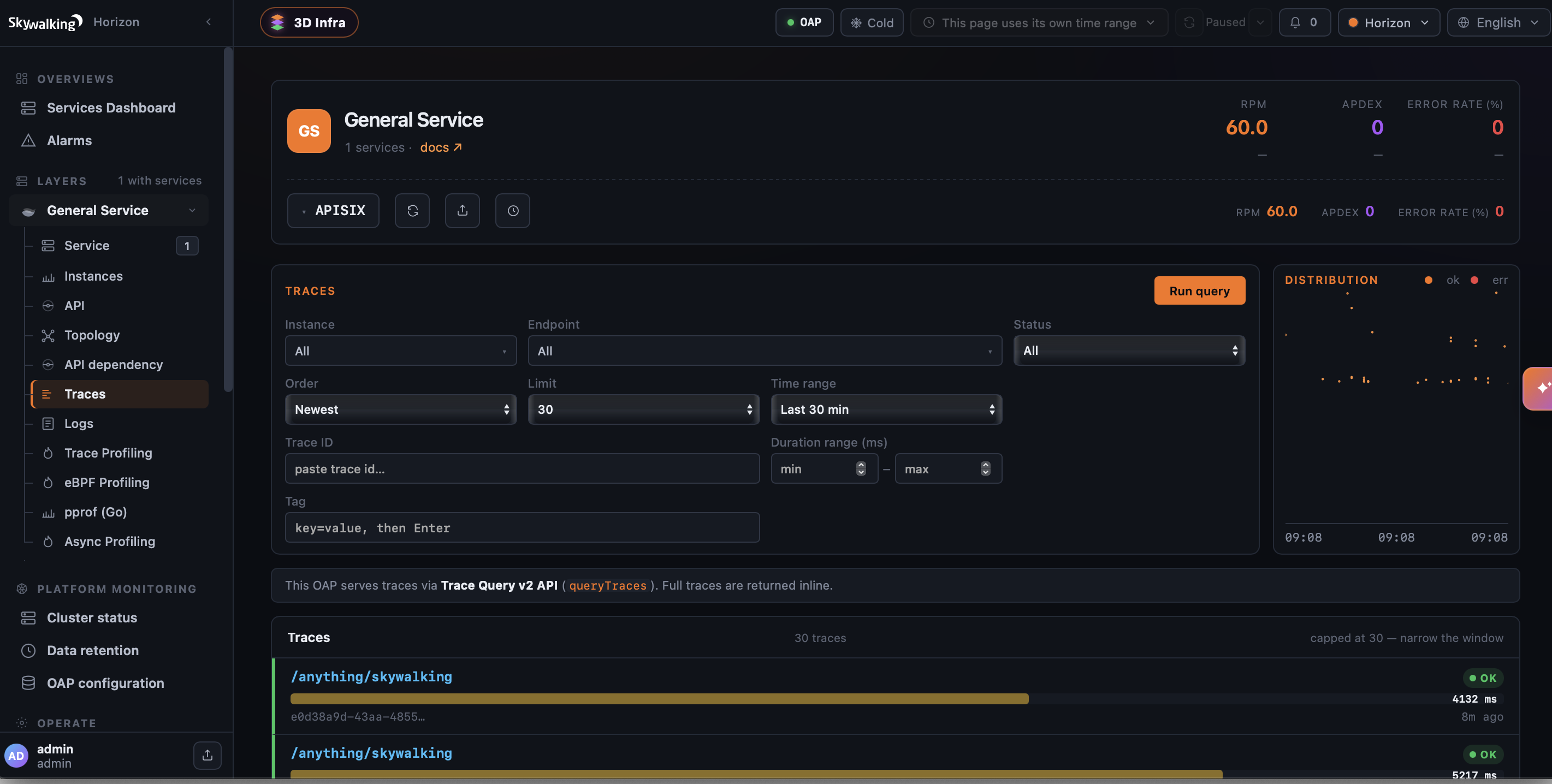This screenshot has height=784, width=1552.
Task: Click the refresh icon beside APISIX
Action: pos(412,211)
